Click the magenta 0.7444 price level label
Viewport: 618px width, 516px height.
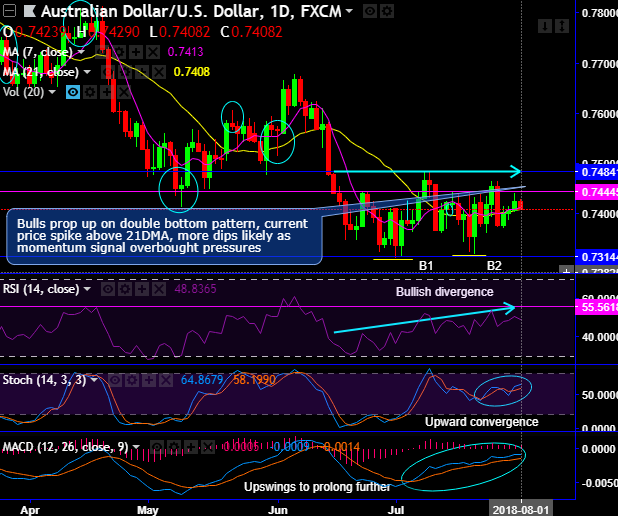(x=597, y=192)
